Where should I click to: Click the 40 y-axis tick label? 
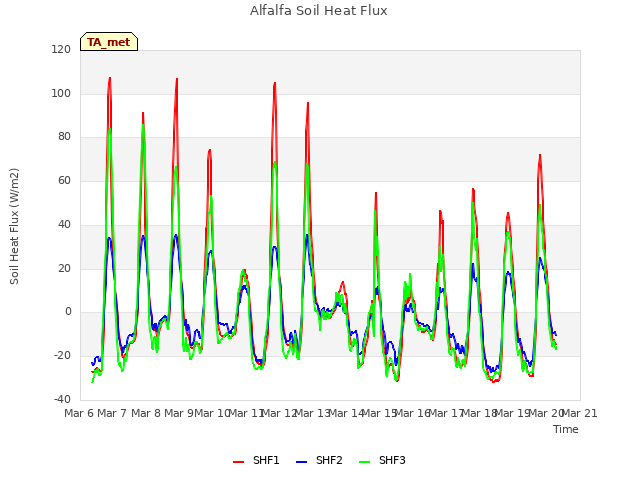[64, 224]
